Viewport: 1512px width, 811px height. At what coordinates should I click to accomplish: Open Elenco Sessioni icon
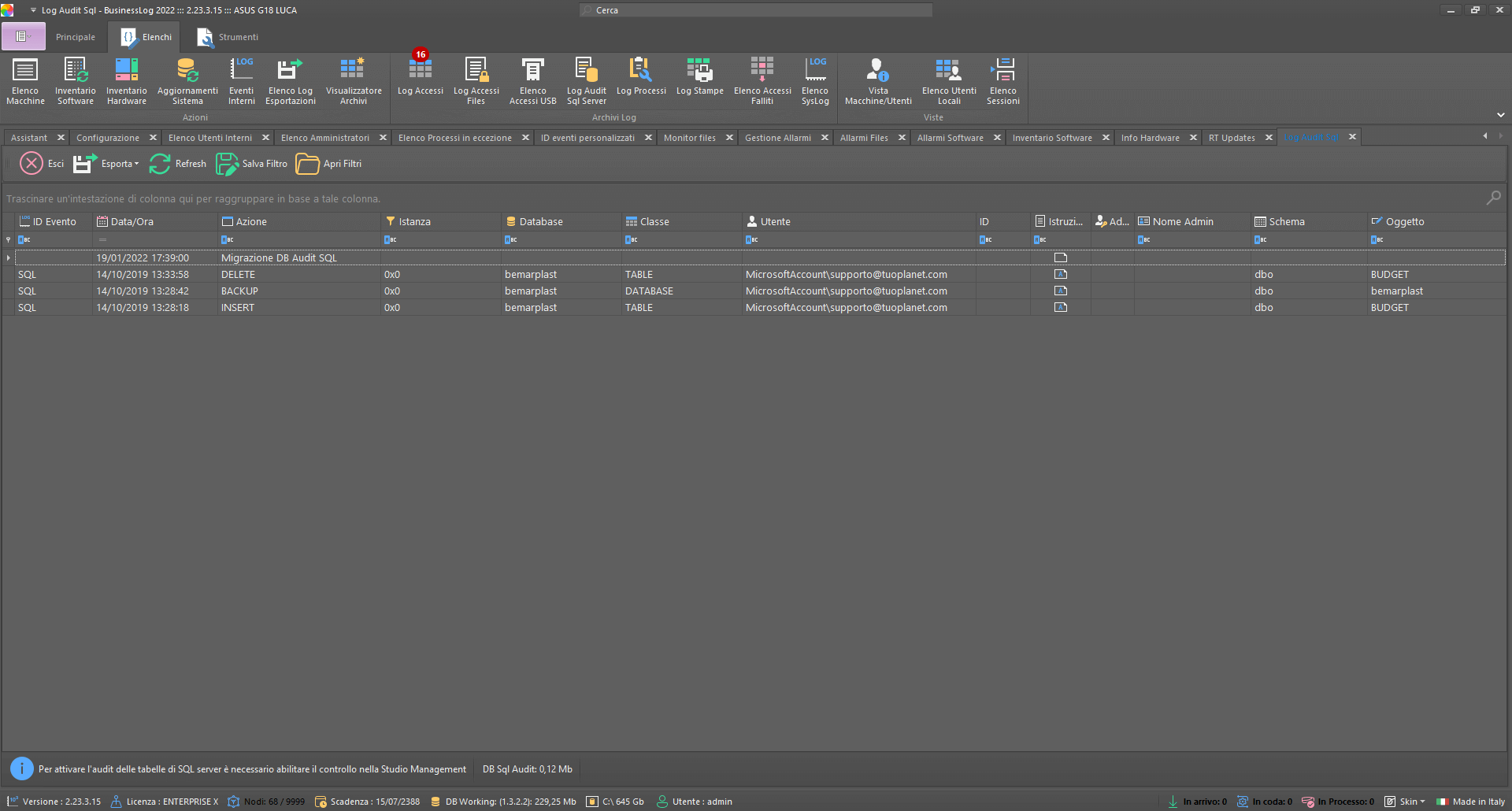(1003, 81)
